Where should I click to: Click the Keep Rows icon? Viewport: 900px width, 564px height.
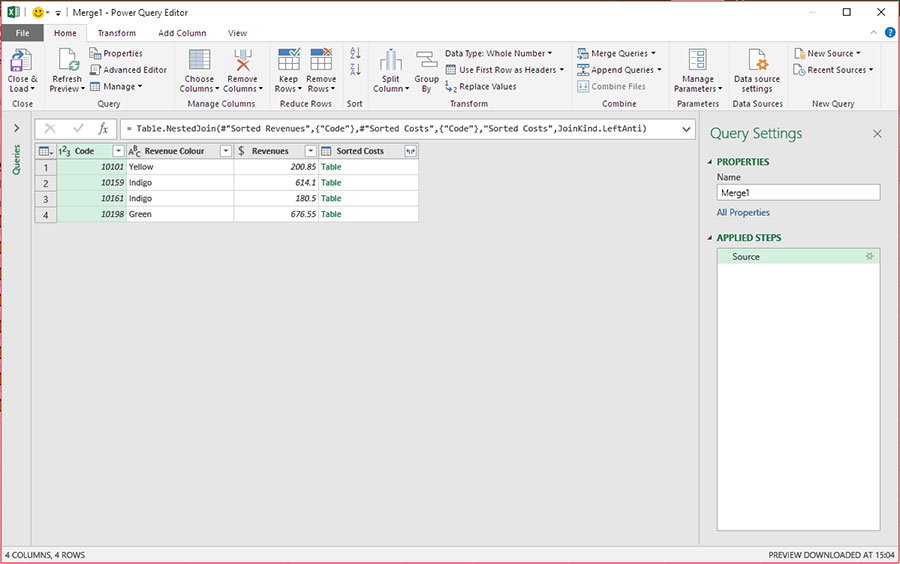[x=289, y=60]
